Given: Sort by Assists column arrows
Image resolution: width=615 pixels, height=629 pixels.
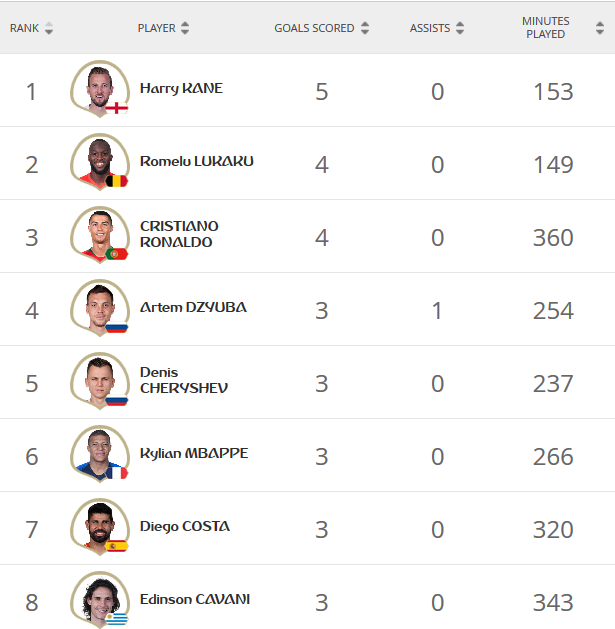Looking at the screenshot, I should (460, 28).
